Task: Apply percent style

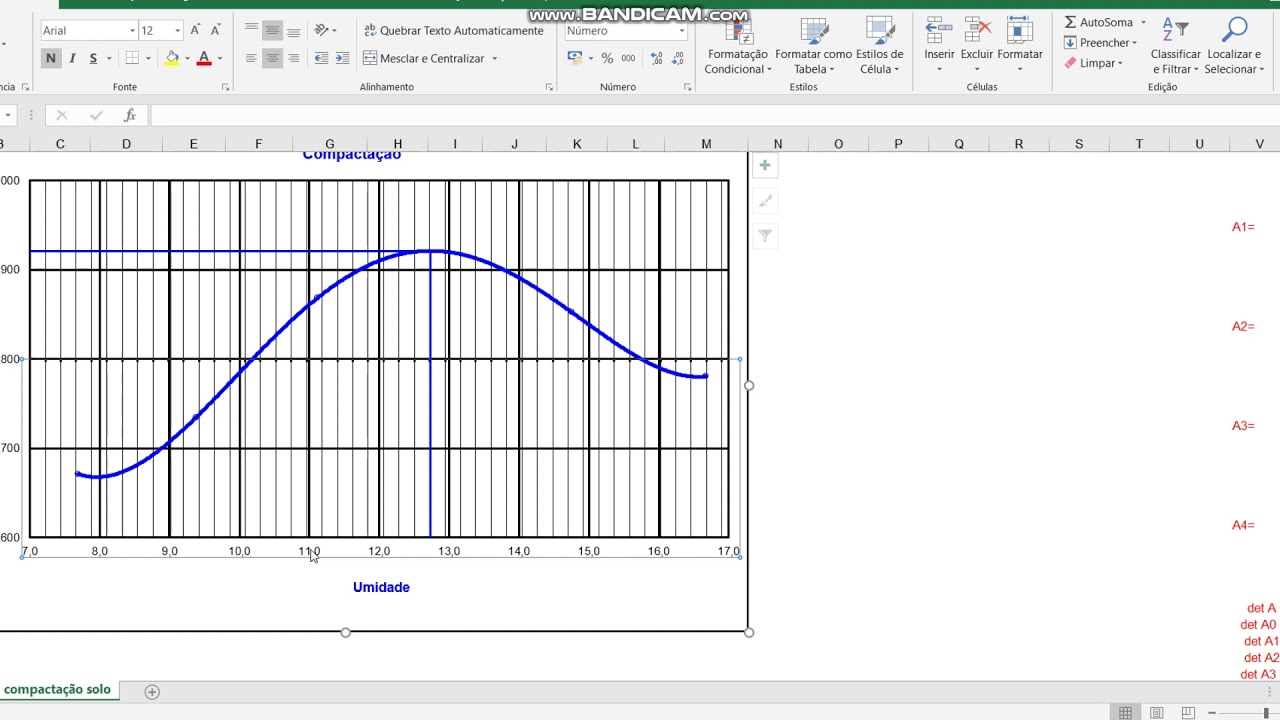Action: 607,59
